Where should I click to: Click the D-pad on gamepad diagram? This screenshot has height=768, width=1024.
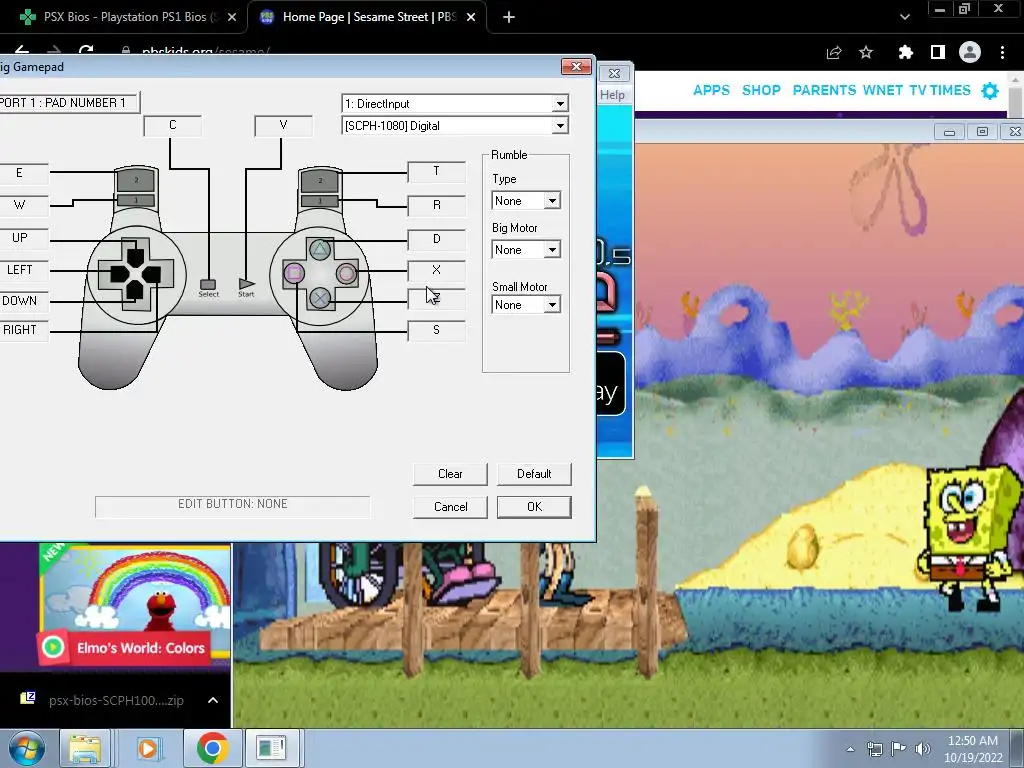point(136,274)
